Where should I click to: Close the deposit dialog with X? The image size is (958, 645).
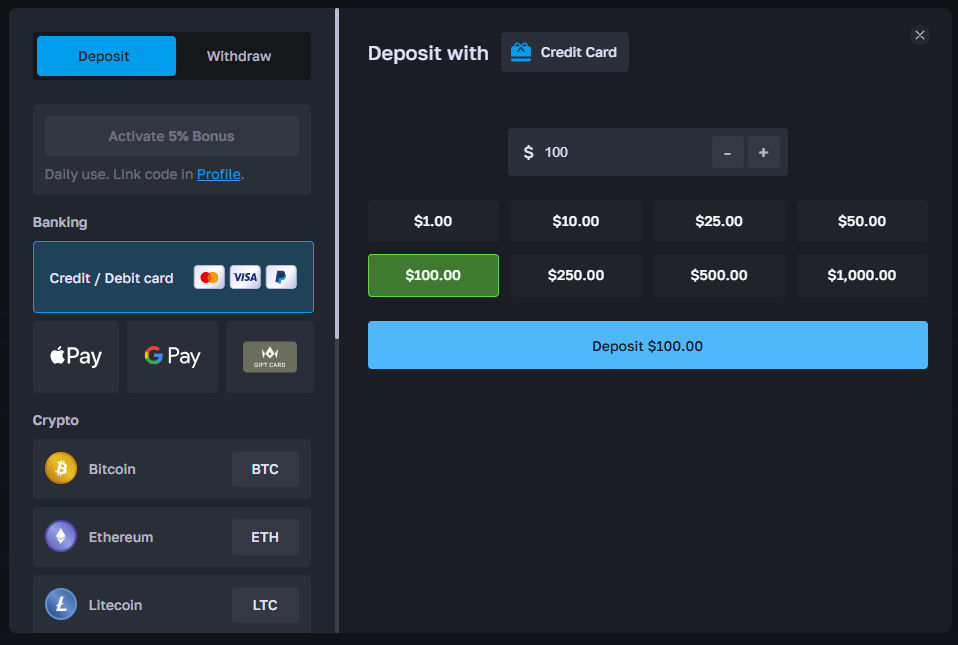click(920, 35)
